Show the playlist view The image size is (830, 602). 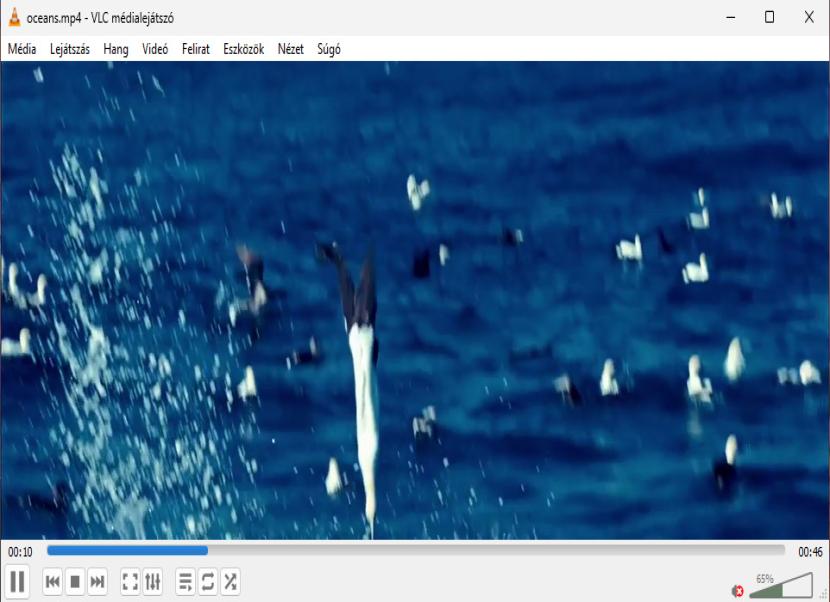tap(185, 582)
